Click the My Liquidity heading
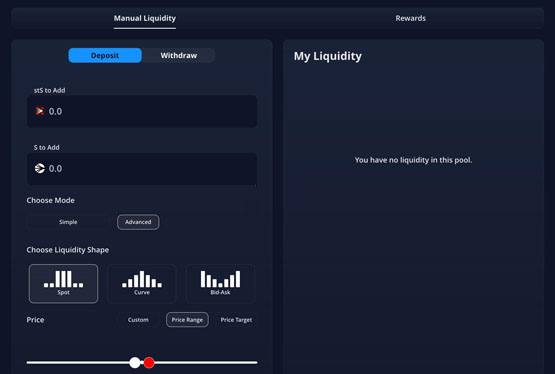Image resolution: width=555 pixels, height=374 pixels. pyautogui.click(x=328, y=56)
